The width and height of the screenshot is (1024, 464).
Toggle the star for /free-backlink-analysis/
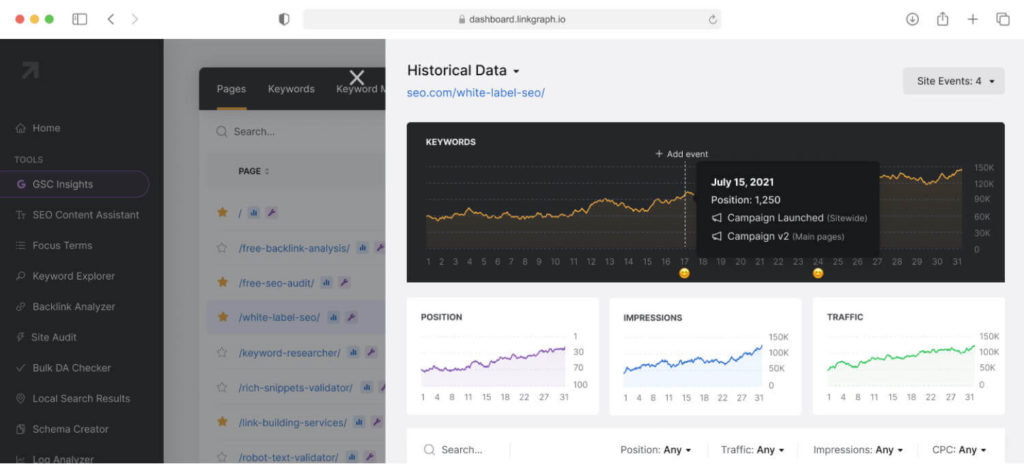point(222,248)
